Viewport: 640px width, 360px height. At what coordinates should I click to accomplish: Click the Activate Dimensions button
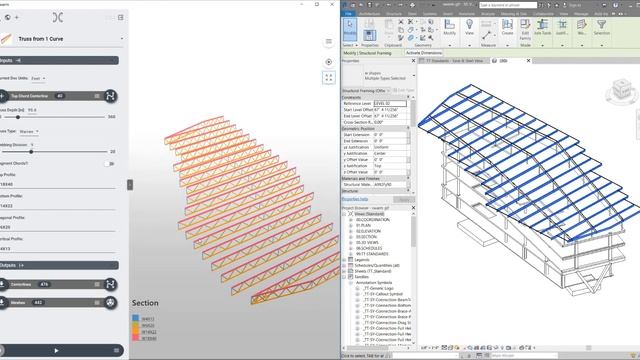tap(424, 53)
